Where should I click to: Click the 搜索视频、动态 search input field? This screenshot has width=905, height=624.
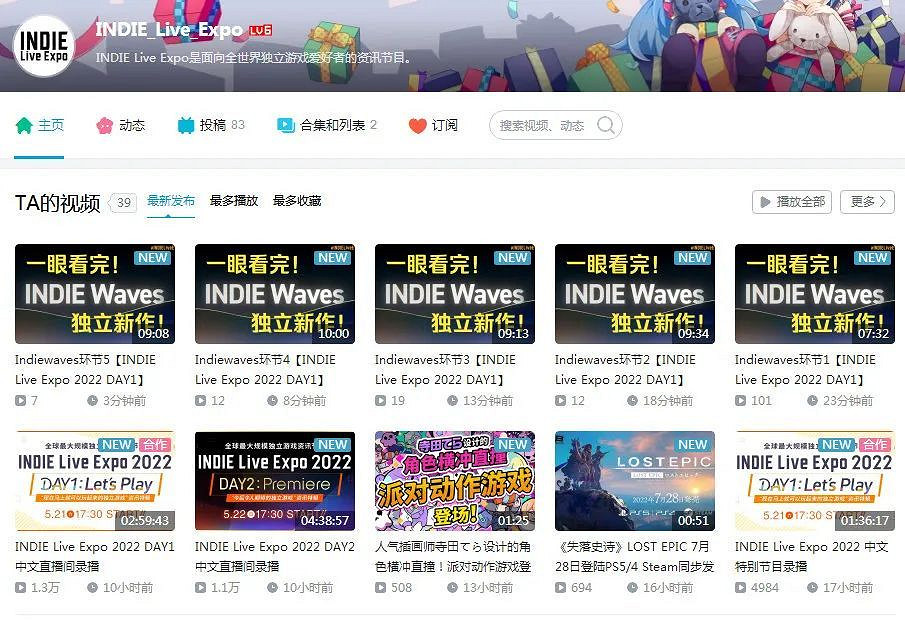(545, 126)
